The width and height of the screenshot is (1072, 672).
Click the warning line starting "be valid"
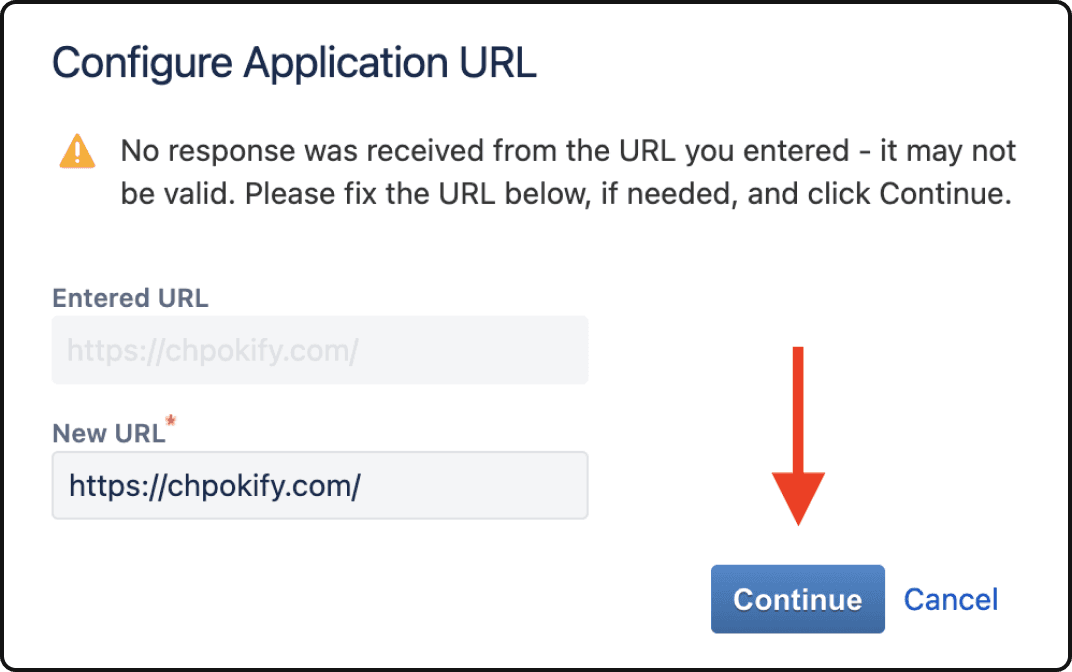(x=566, y=194)
